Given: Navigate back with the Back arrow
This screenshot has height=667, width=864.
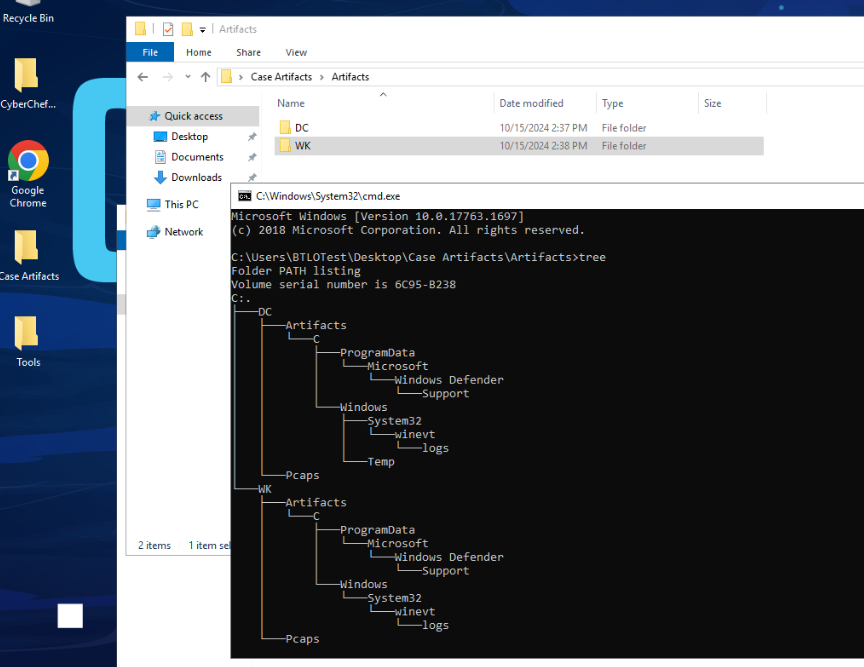Looking at the screenshot, I should 143,77.
